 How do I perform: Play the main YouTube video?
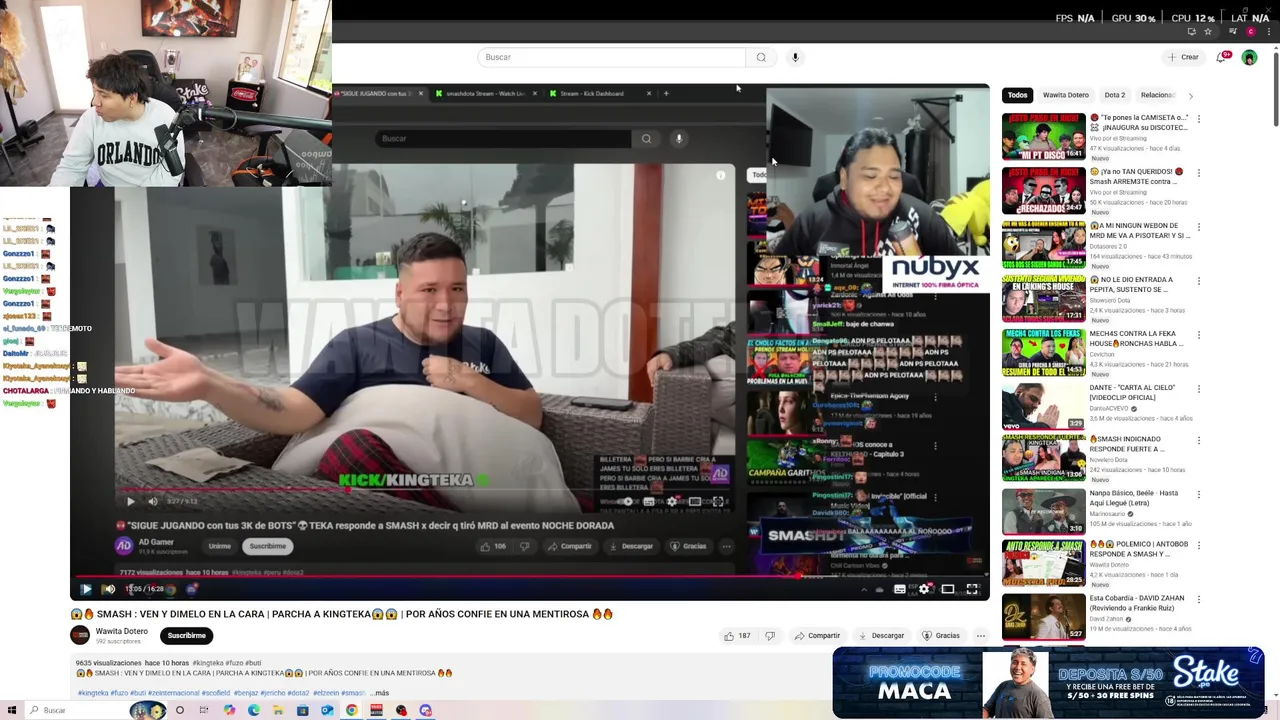tap(86, 589)
